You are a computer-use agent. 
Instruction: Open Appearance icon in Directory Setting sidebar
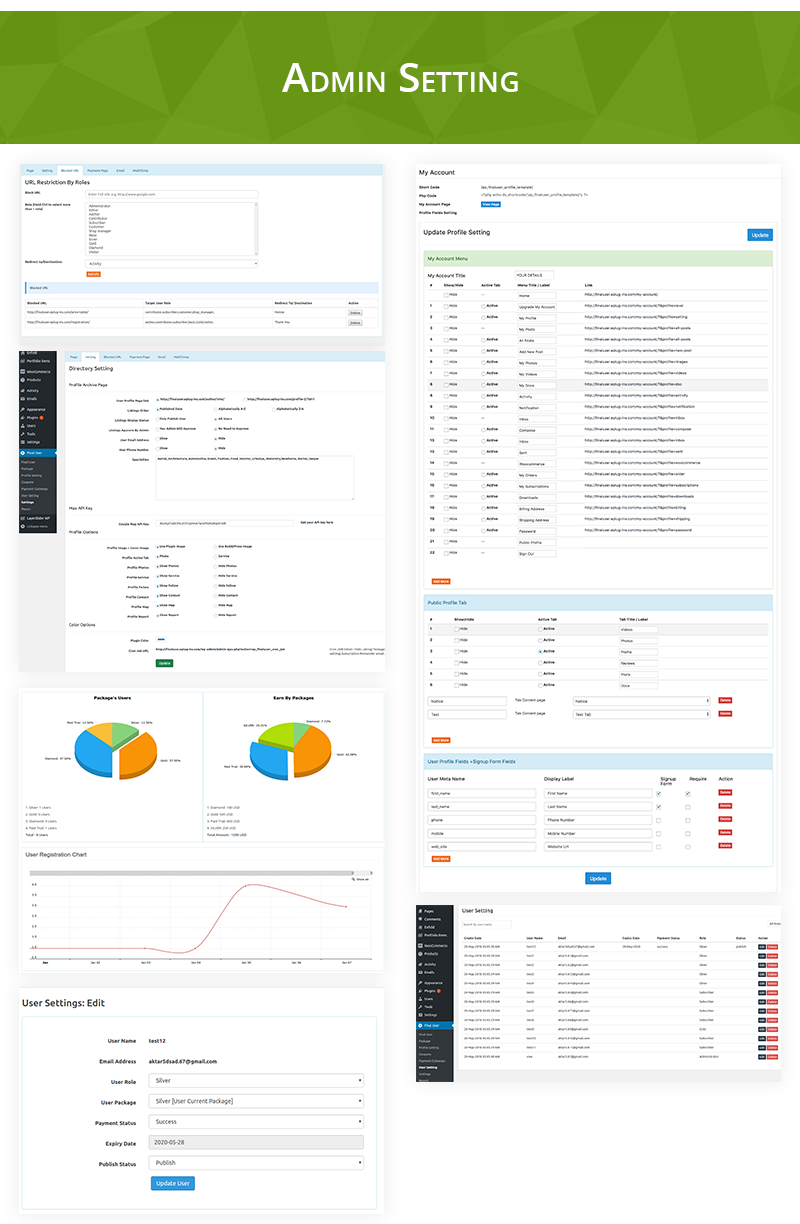23,409
